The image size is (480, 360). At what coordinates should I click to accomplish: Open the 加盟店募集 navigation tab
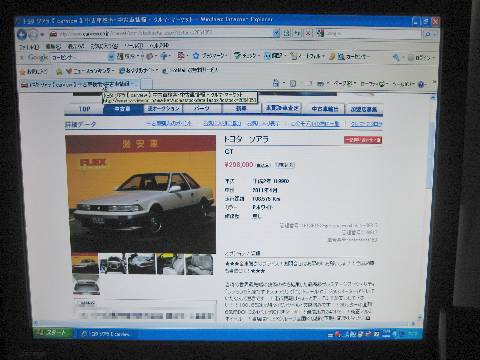[364, 109]
